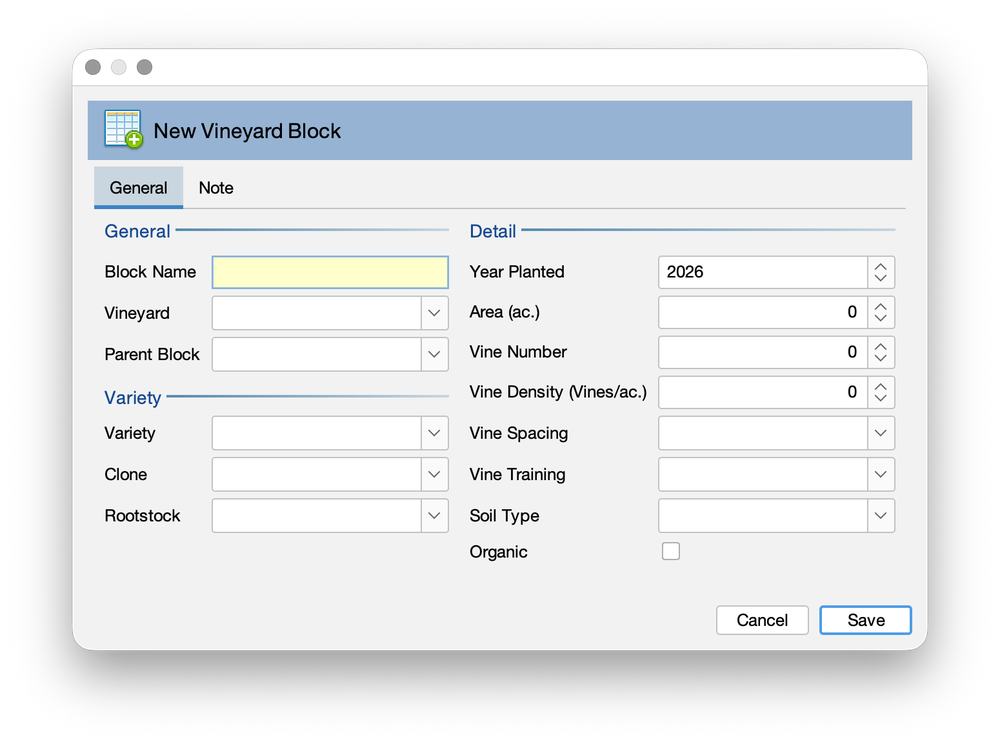Click the Vine Density number field

(x=763, y=392)
